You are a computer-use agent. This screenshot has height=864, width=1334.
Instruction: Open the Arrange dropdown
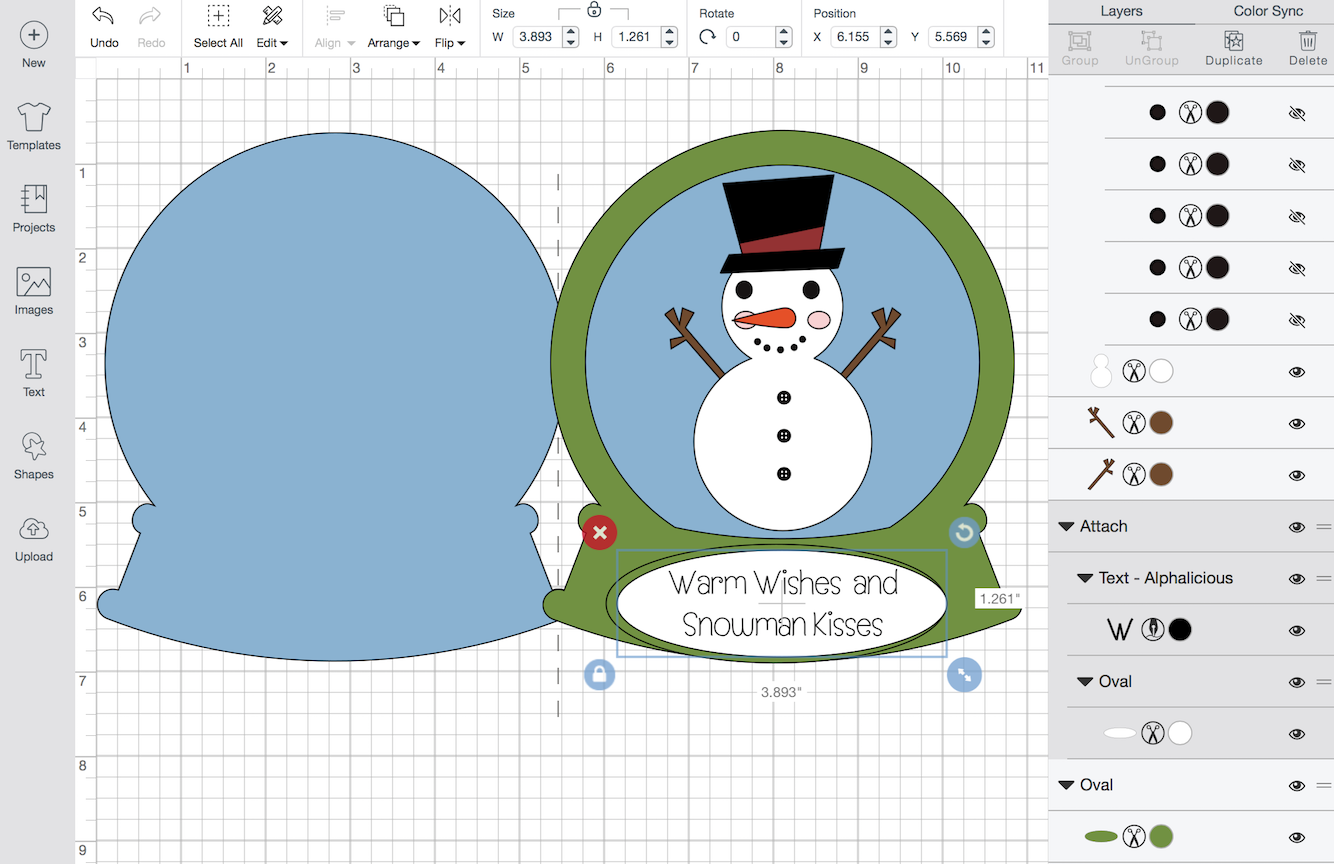click(394, 27)
